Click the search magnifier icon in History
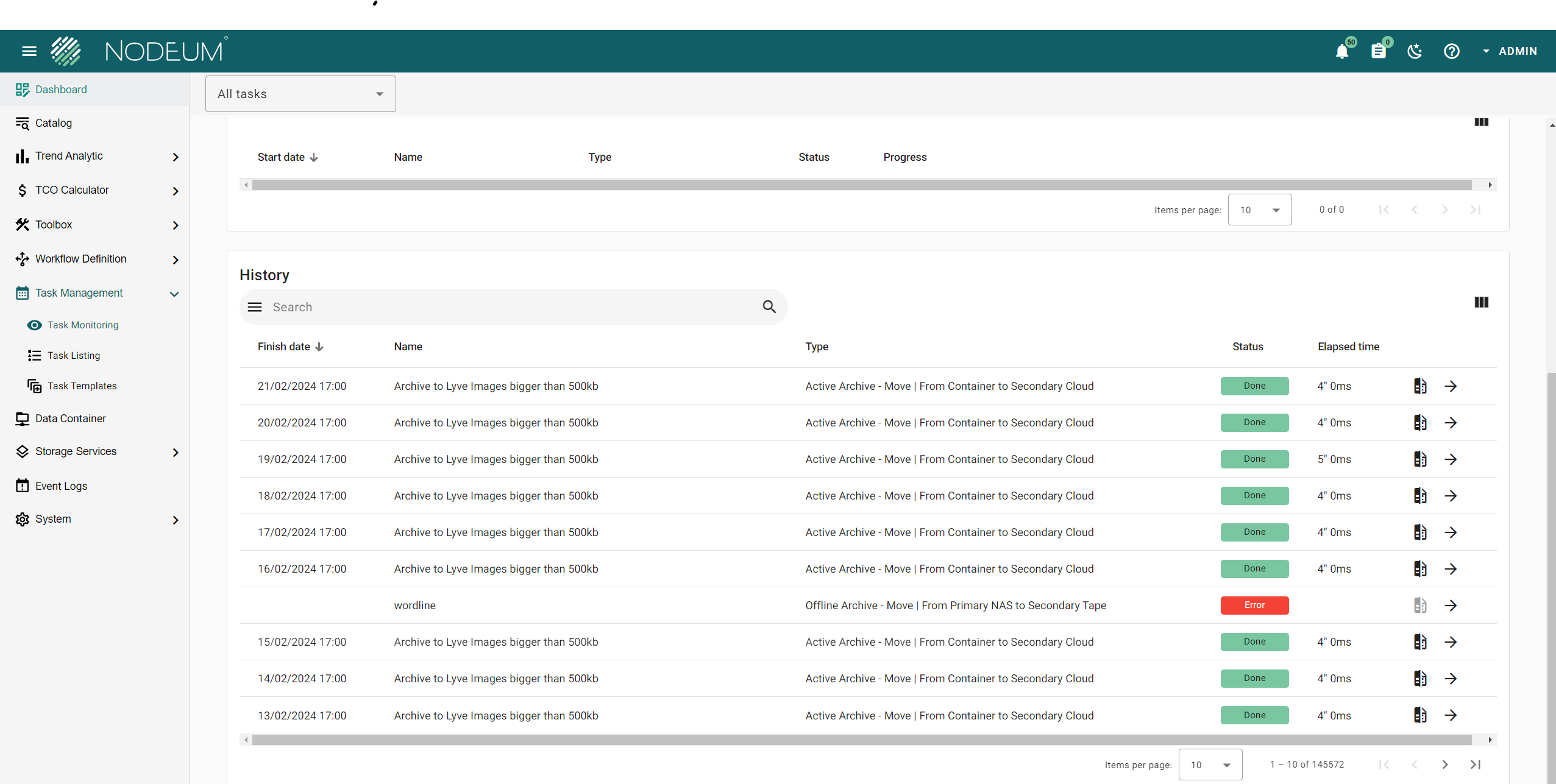1556x784 pixels. click(x=769, y=307)
